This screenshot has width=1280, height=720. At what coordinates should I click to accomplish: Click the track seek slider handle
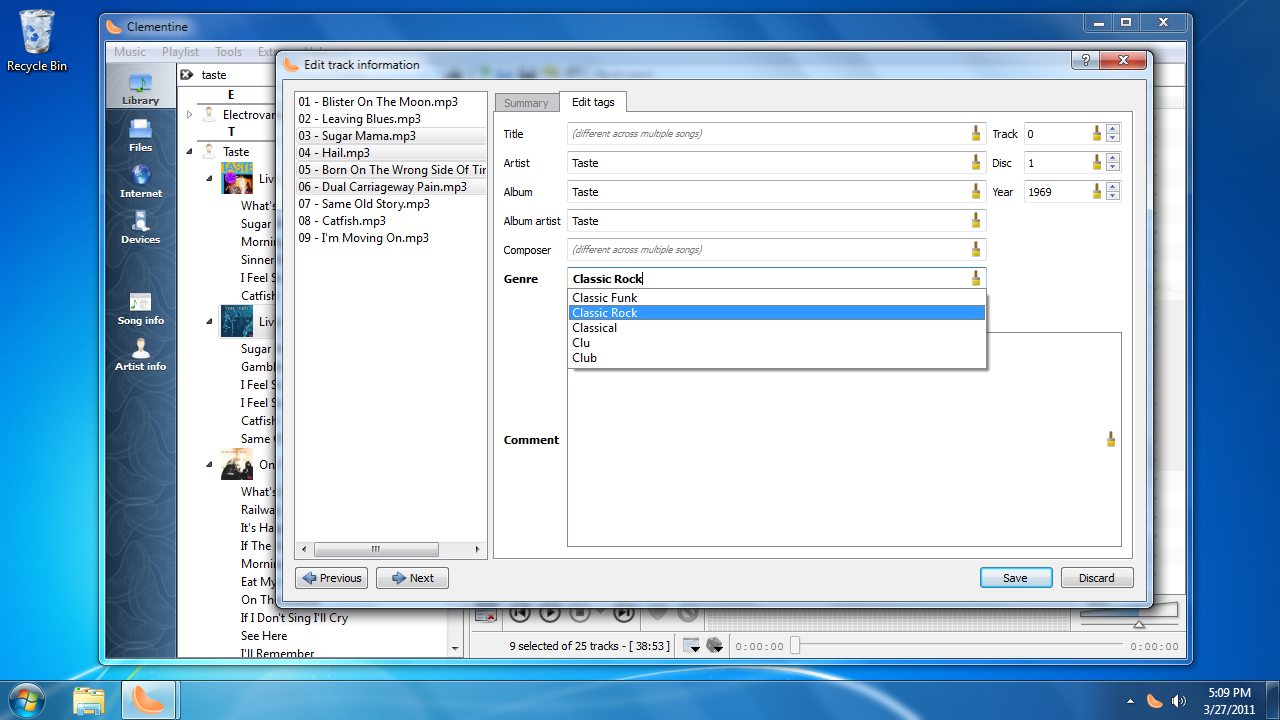pyautogui.click(x=795, y=646)
